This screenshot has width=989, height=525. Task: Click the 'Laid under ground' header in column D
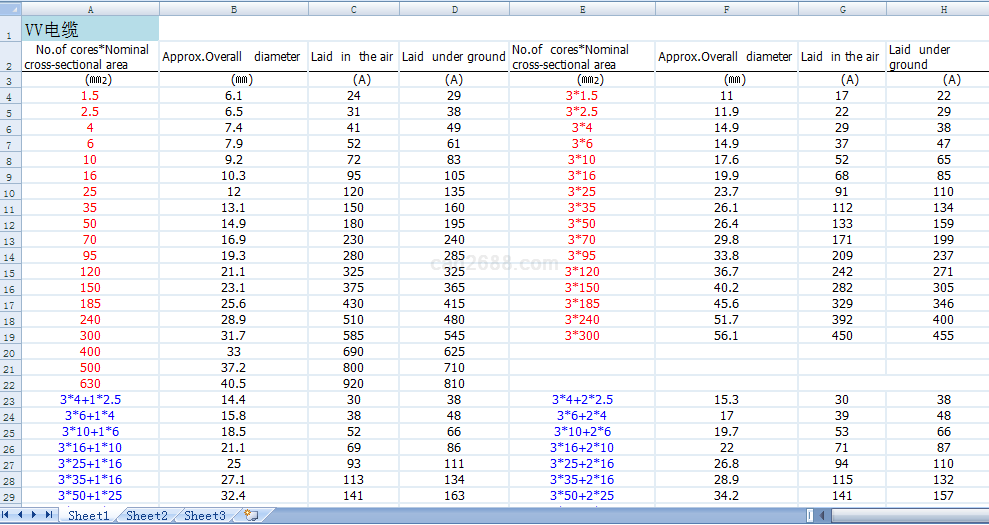(x=453, y=57)
